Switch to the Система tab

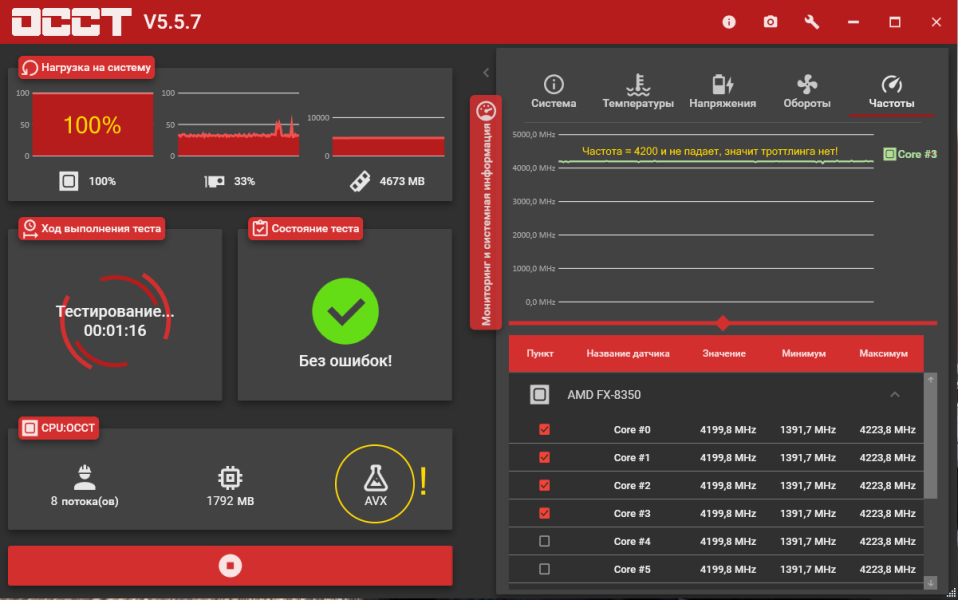tap(554, 92)
